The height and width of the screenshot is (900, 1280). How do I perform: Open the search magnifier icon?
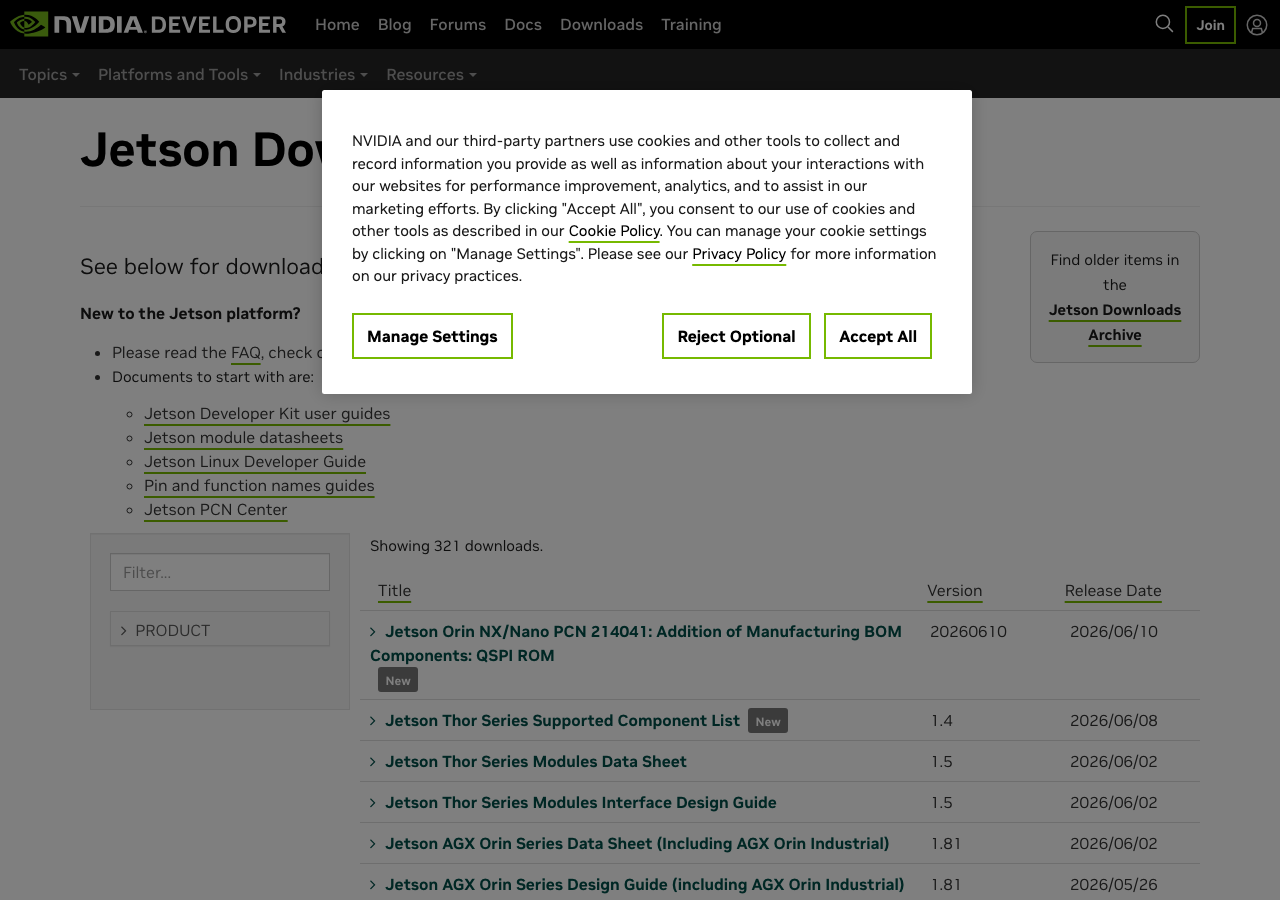[1164, 24]
